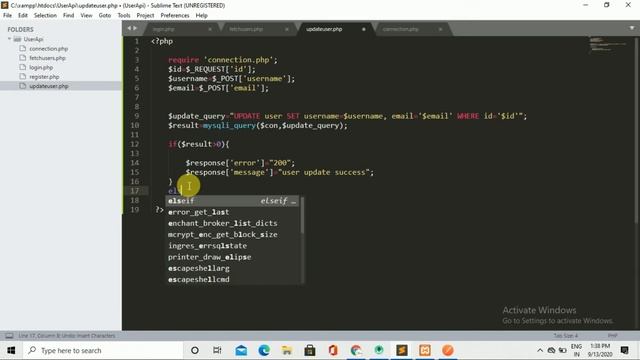Click line number 12 in the gutter
This screenshot has width=640, height=360.
click(135, 144)
